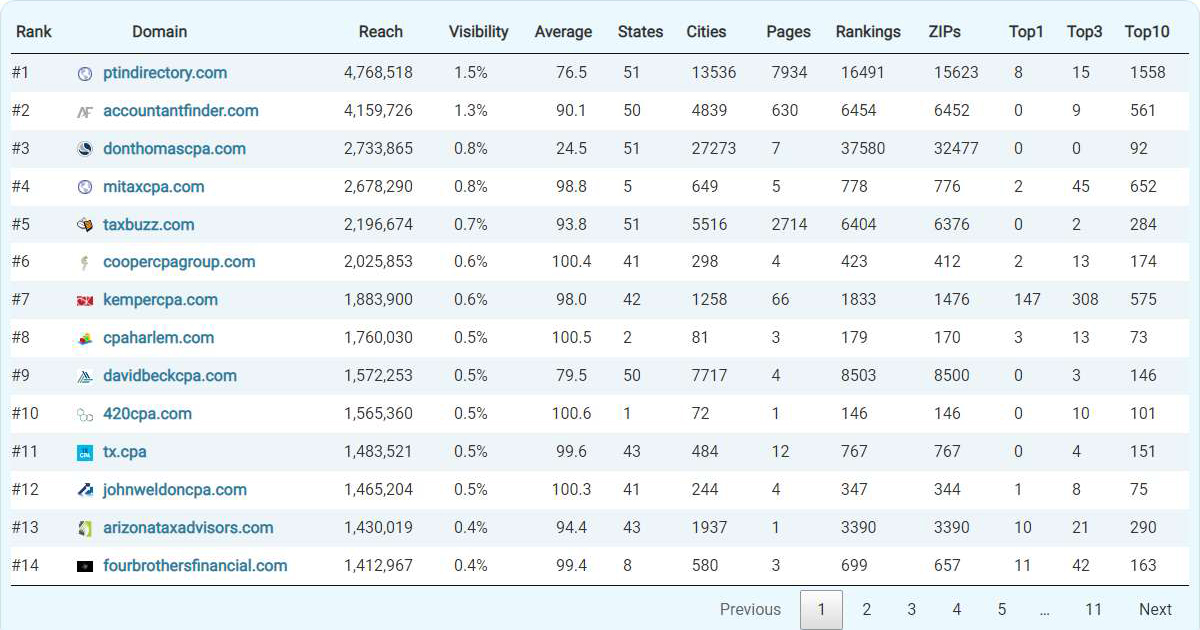Click the davidbeckcpa.com favicon icon

pos(85,376)
